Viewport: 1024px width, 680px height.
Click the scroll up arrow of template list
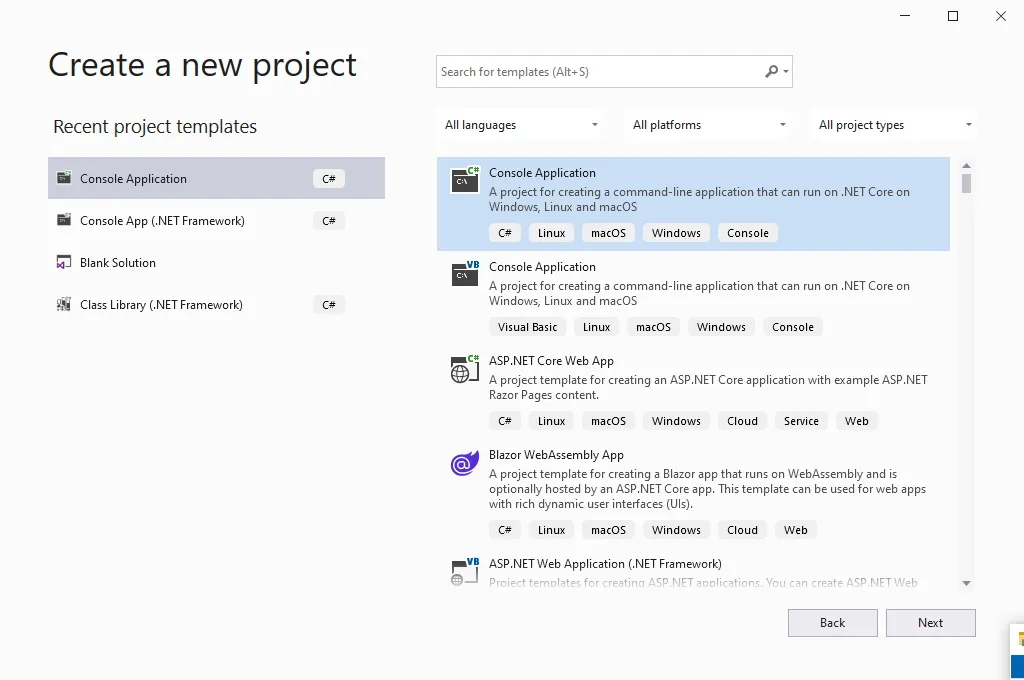point(966,166)
